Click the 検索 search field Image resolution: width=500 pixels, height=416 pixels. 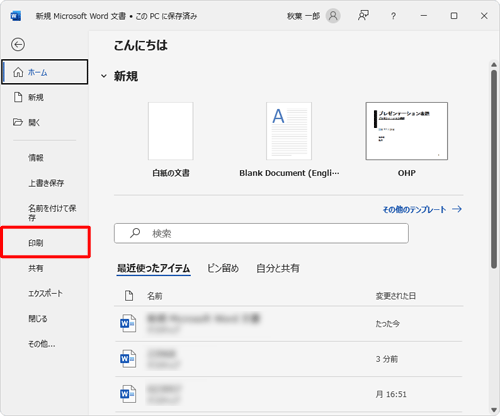pyautogui.click(x=261, y=233)
